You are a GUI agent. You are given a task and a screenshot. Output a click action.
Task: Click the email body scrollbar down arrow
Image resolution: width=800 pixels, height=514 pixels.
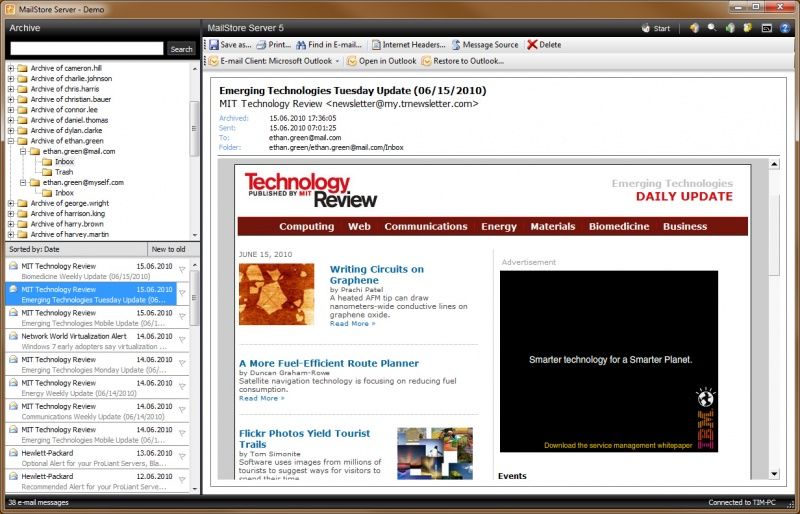774,474
